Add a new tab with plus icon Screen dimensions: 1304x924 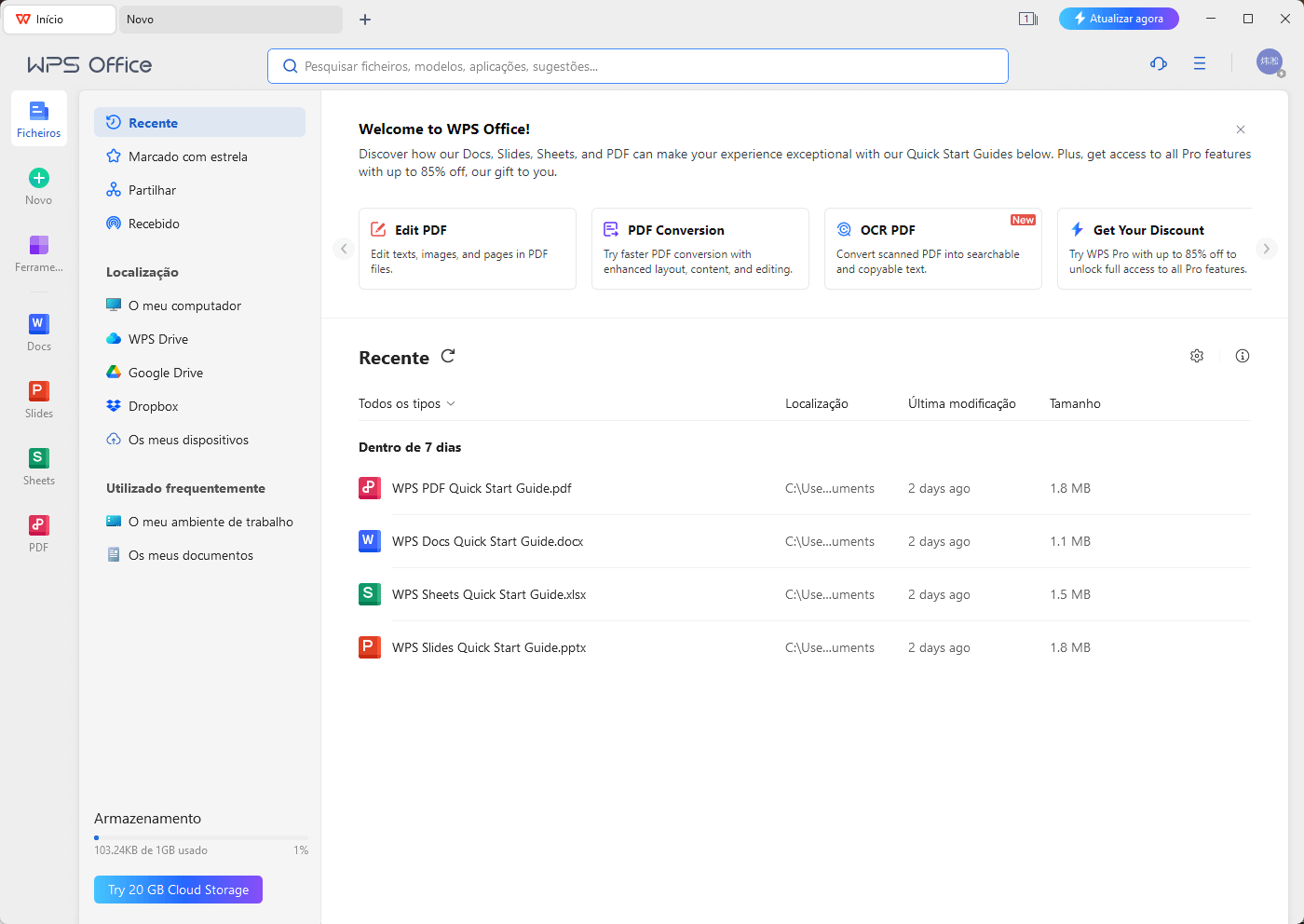(365, 20)
